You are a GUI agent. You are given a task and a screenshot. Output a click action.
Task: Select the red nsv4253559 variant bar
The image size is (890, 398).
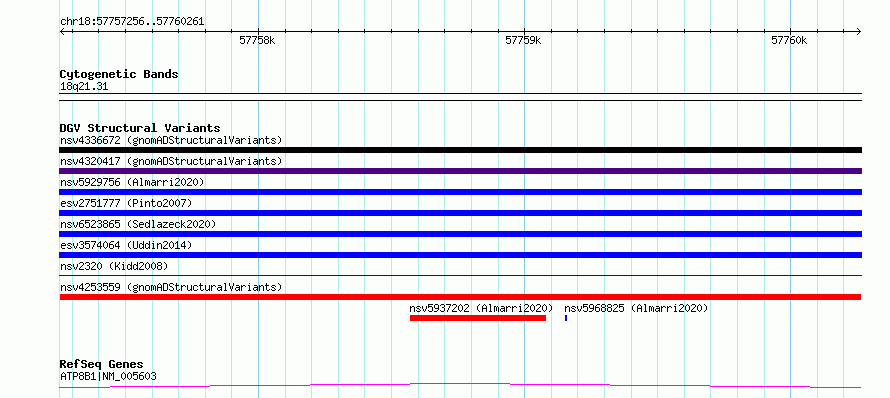tap(460, 297)
